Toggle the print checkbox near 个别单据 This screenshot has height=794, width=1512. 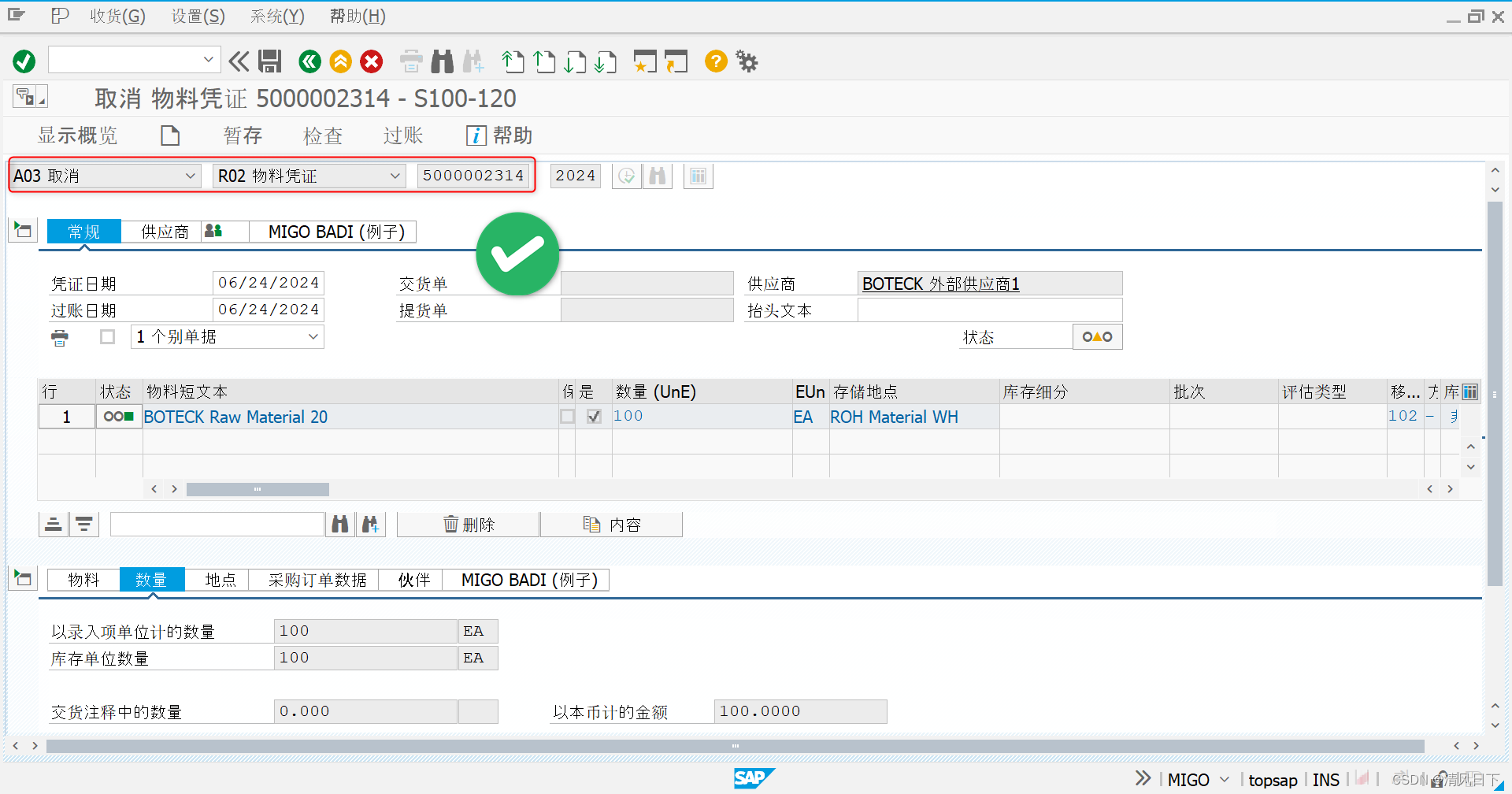(108, 337)
